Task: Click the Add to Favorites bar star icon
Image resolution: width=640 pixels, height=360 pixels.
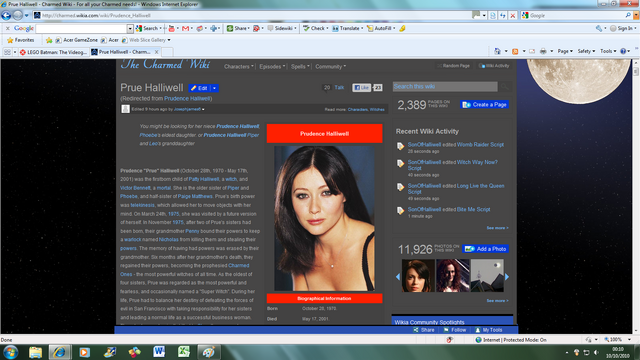Action: [49, 40]
